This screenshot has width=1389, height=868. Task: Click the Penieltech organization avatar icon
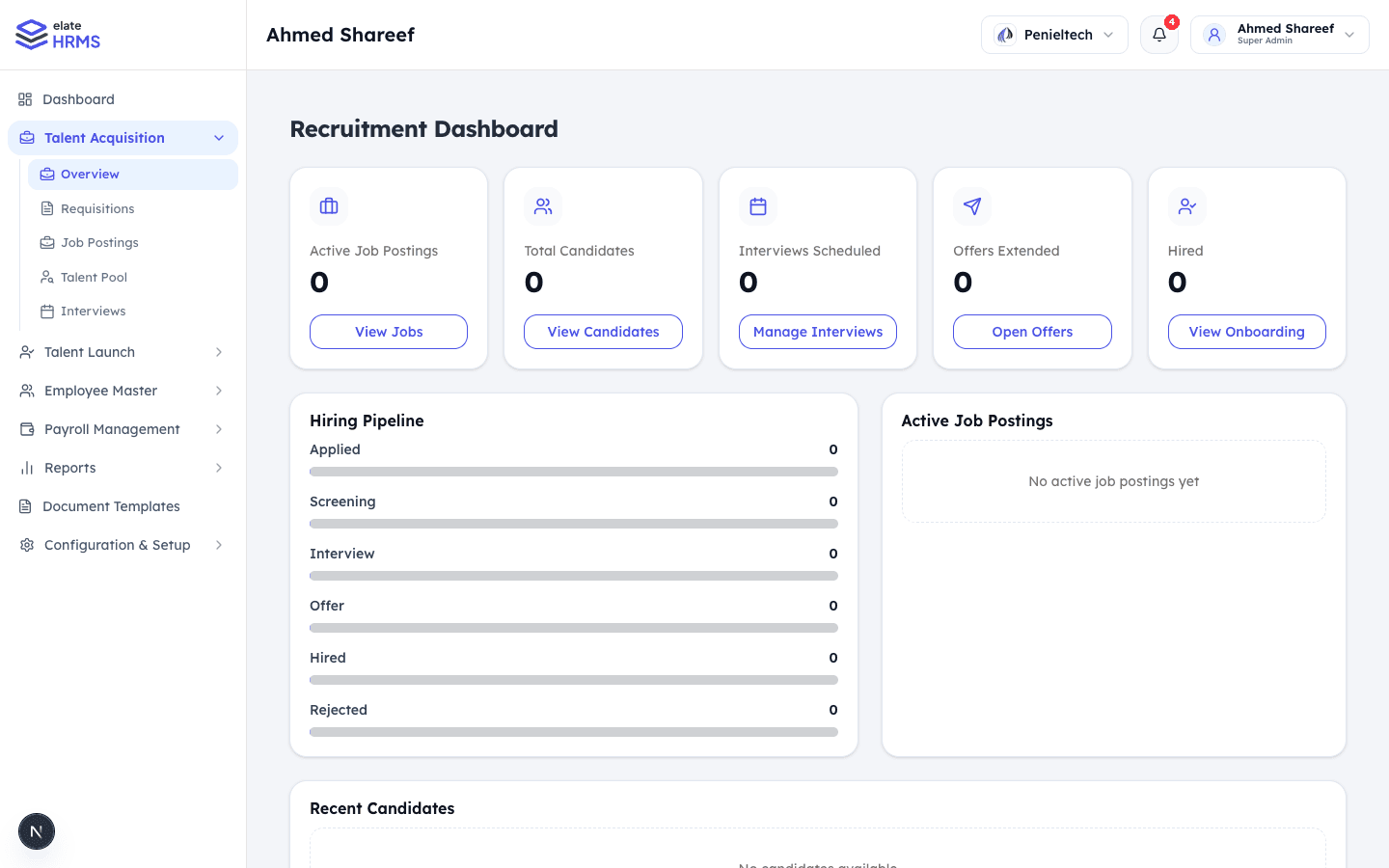(x=1004, y=34)
